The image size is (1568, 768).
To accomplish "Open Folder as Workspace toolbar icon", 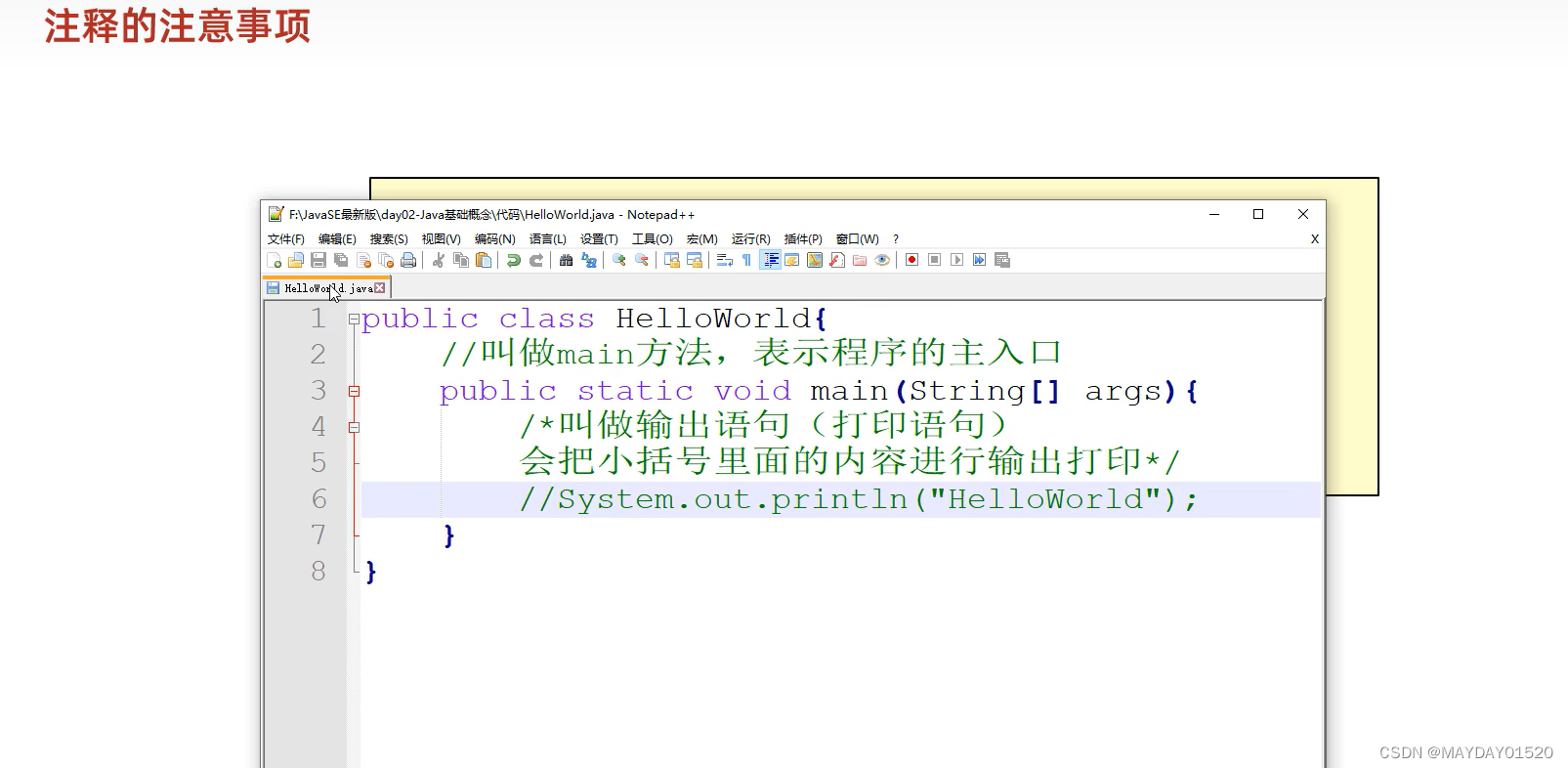I will coord(860,260).
